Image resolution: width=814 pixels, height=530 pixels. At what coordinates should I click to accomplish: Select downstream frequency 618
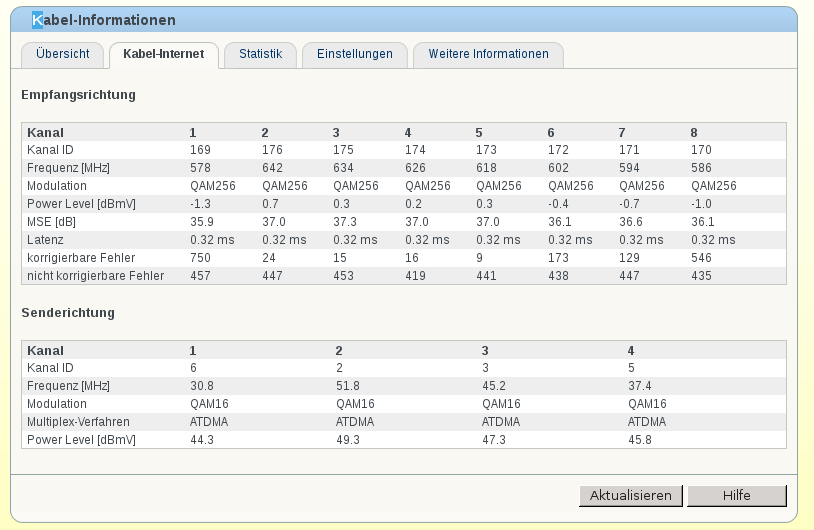(486, 168)
